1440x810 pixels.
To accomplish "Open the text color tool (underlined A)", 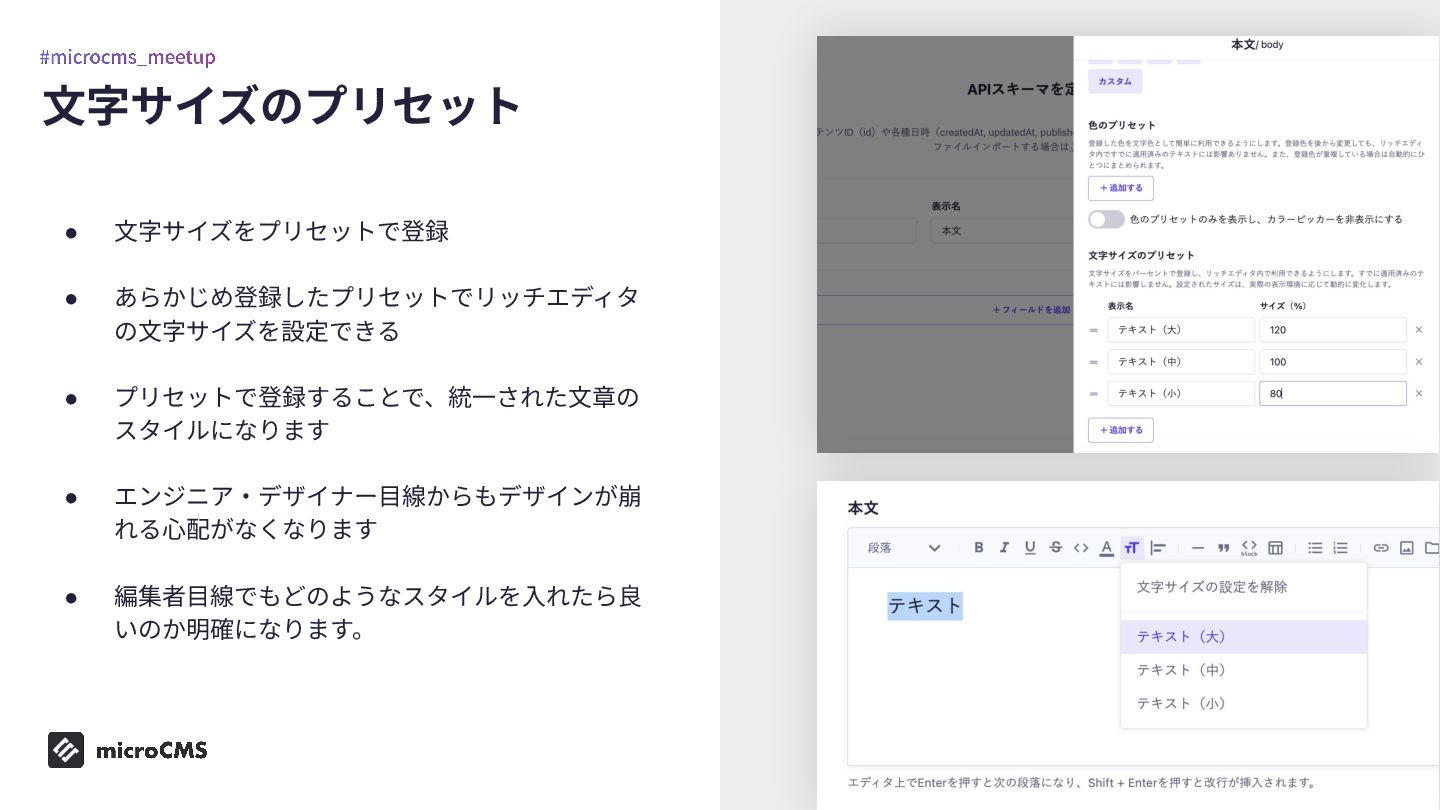I will pyautogui.click(x=1106, y=548).
